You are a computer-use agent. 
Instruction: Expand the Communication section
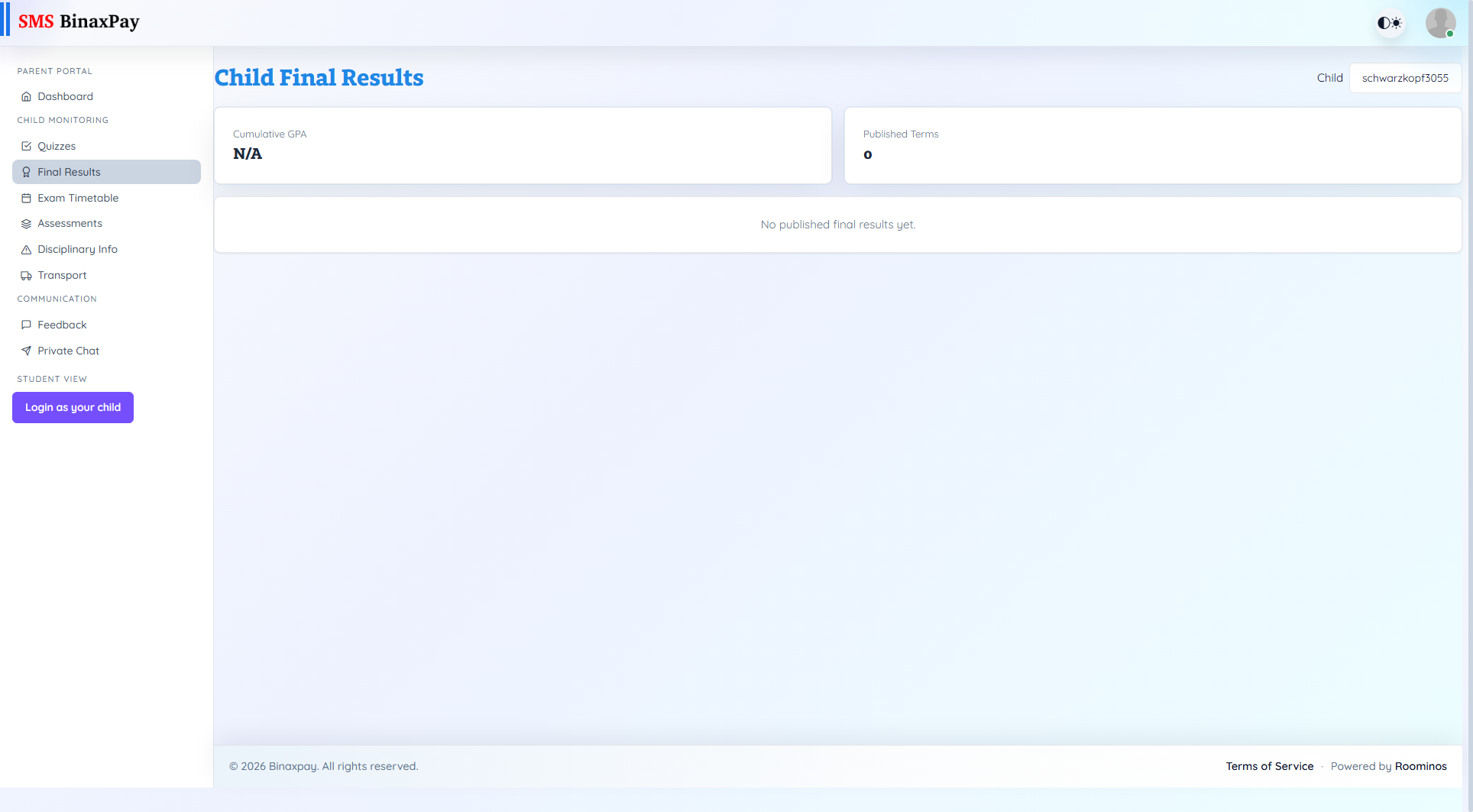pos(57,299)
